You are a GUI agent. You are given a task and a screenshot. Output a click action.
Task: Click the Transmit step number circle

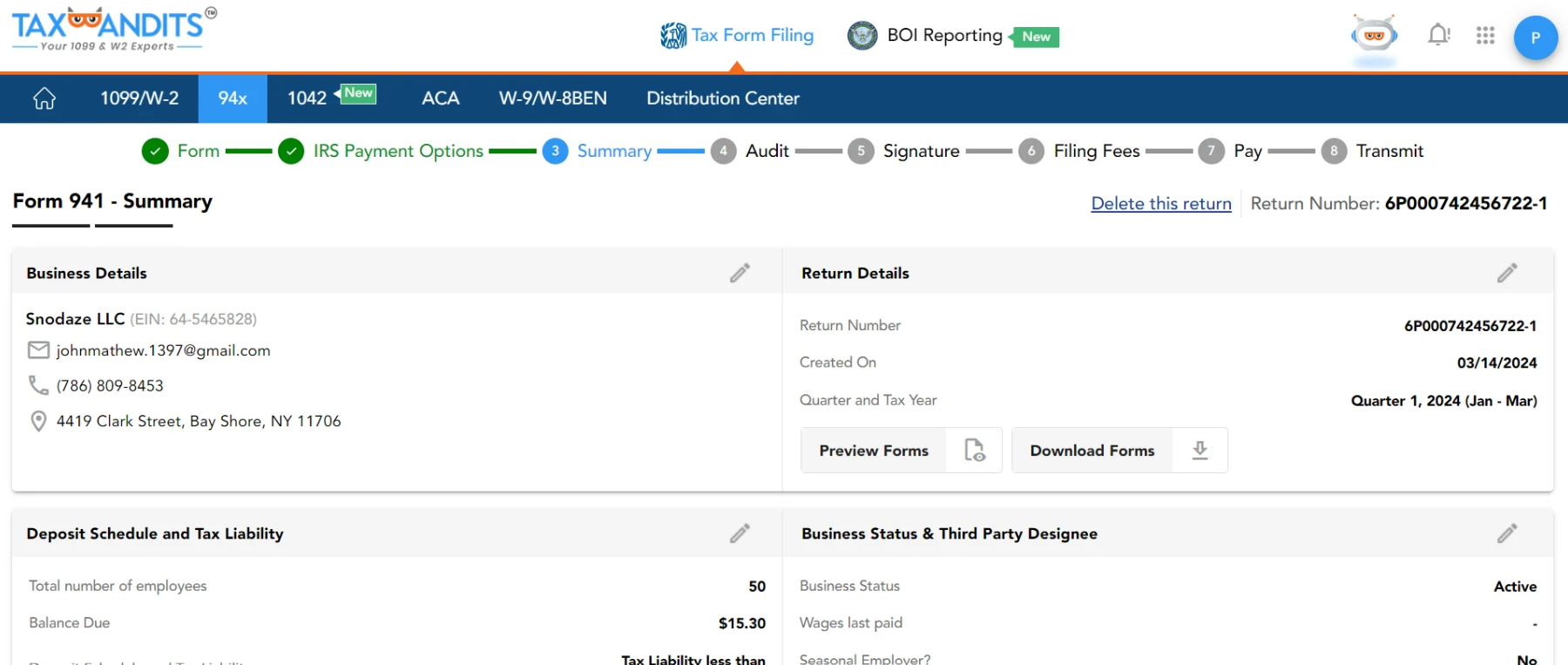coord(1334,152)
